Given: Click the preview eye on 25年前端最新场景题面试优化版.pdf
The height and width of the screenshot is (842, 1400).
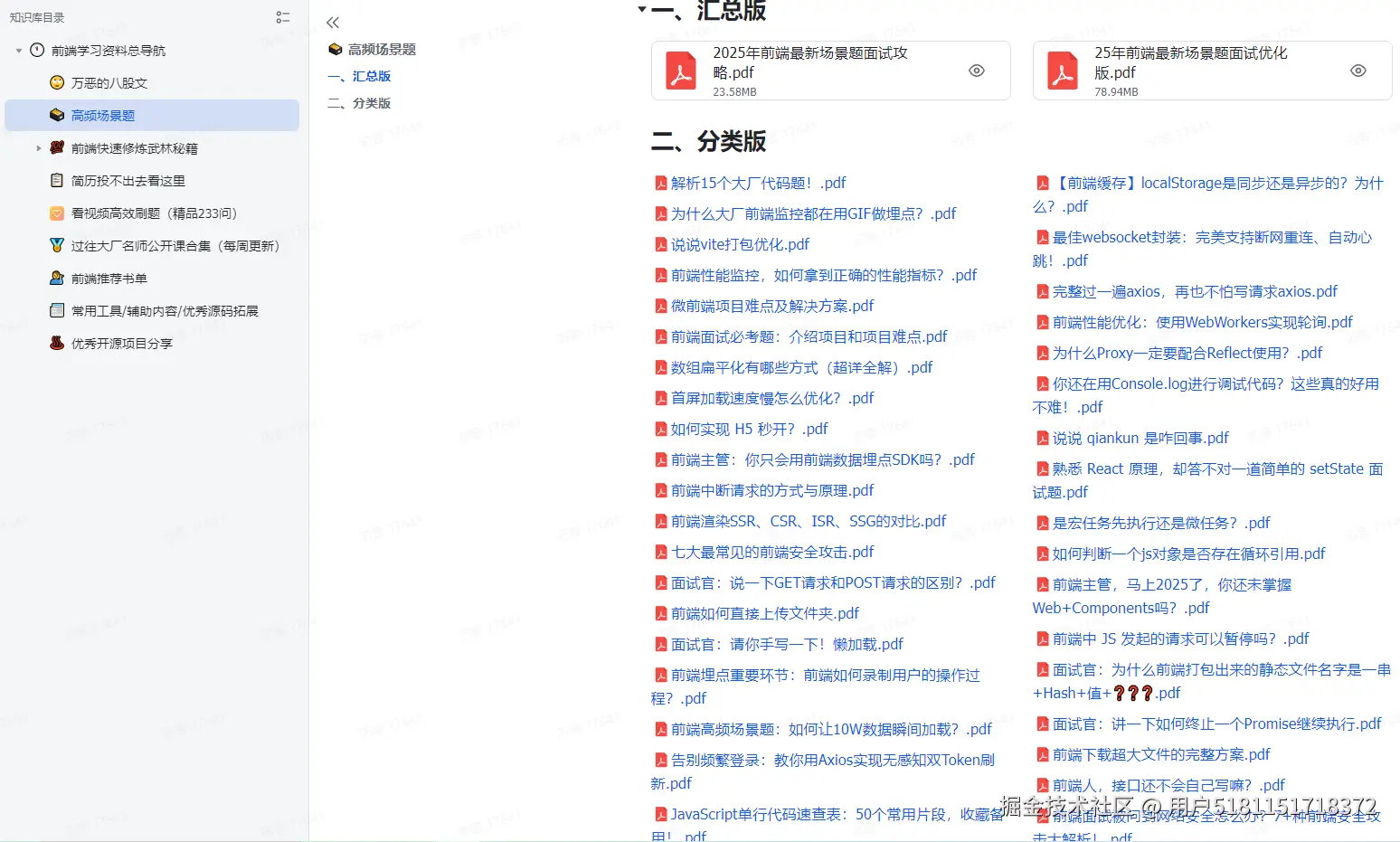Looking at the screenshot, I should [1357, 70].
